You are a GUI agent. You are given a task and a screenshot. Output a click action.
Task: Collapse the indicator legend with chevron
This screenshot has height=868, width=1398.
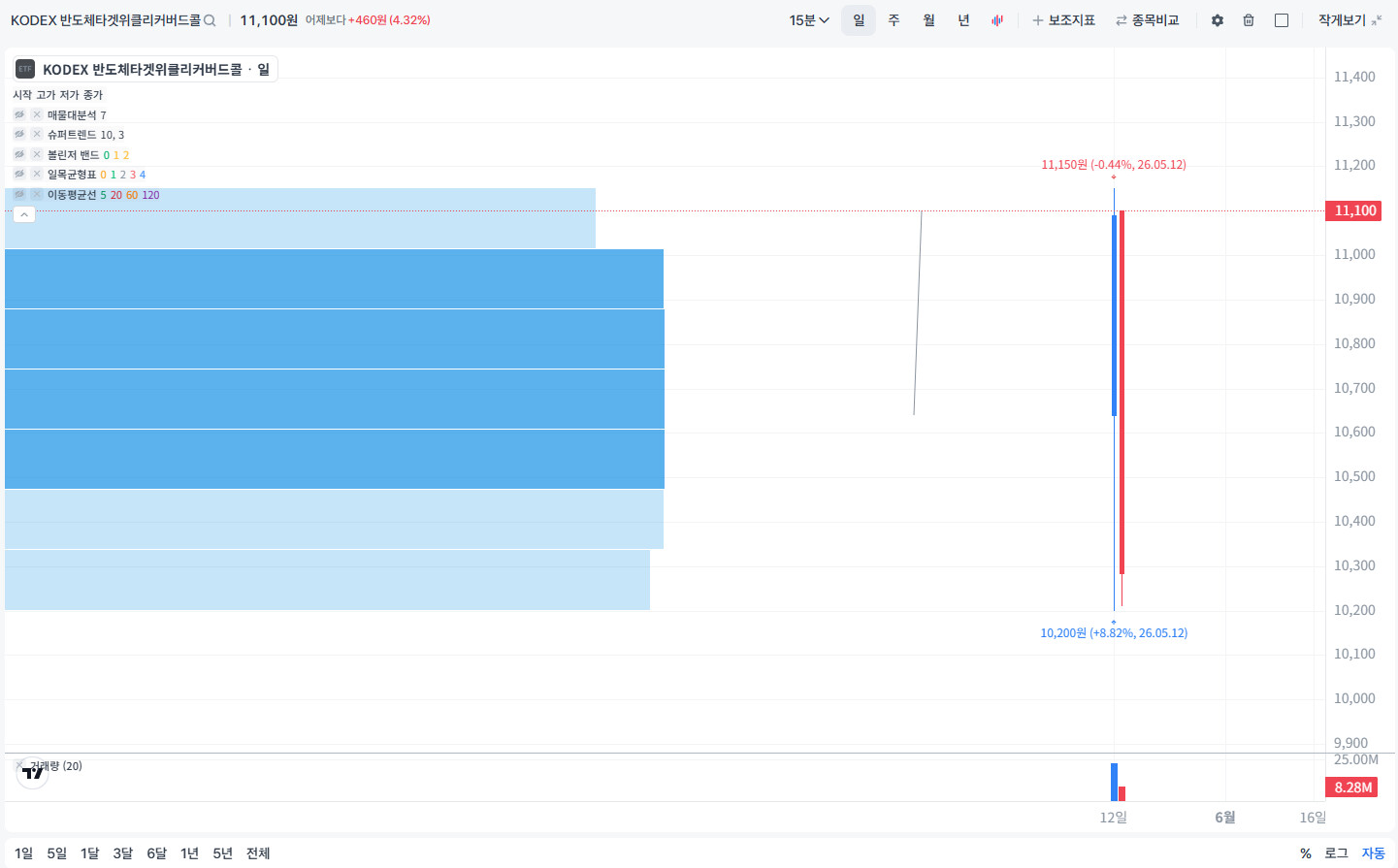pos(24,214)
